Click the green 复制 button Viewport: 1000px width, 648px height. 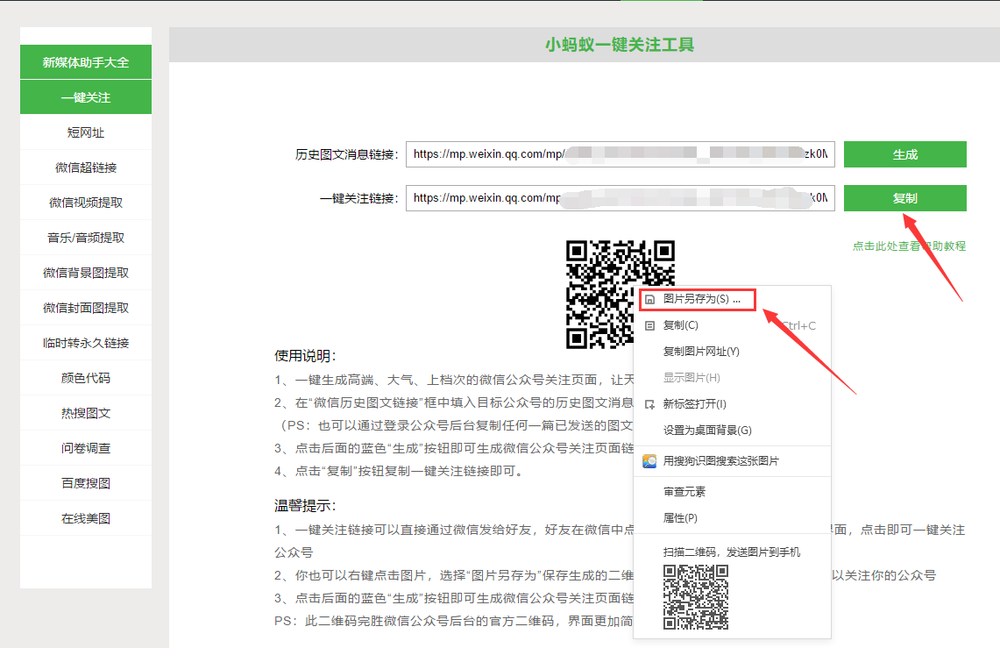tap(905, 198)
